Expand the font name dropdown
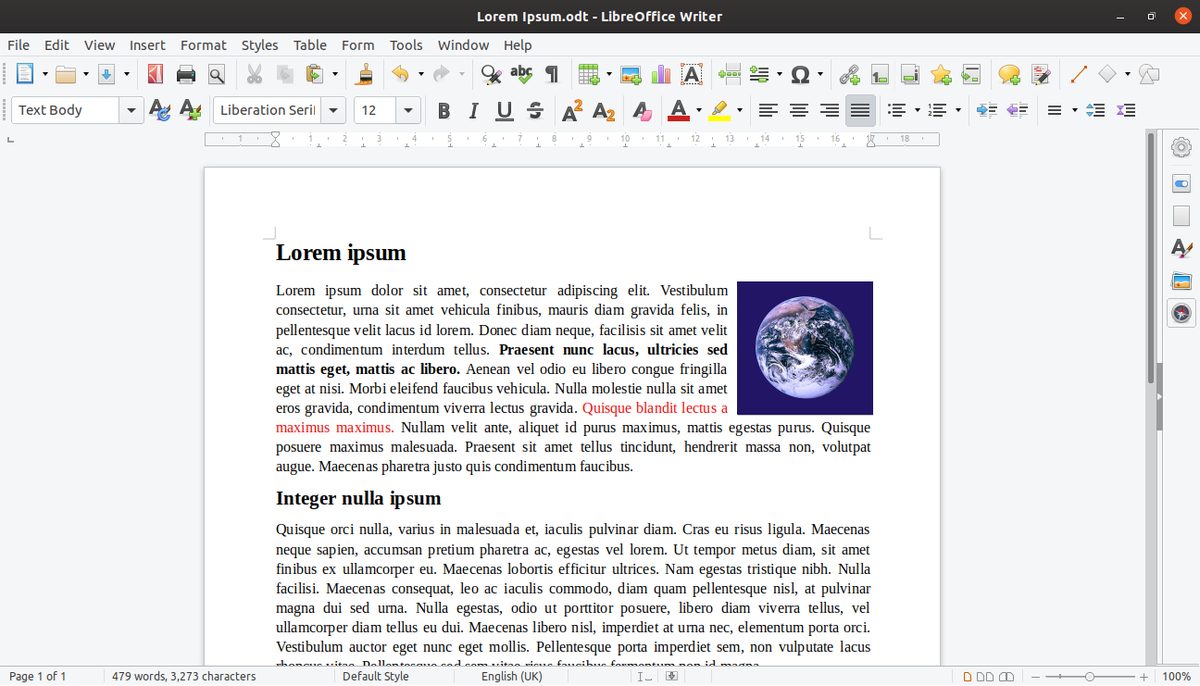1200x686 pixels. click(x=334, y=110)
